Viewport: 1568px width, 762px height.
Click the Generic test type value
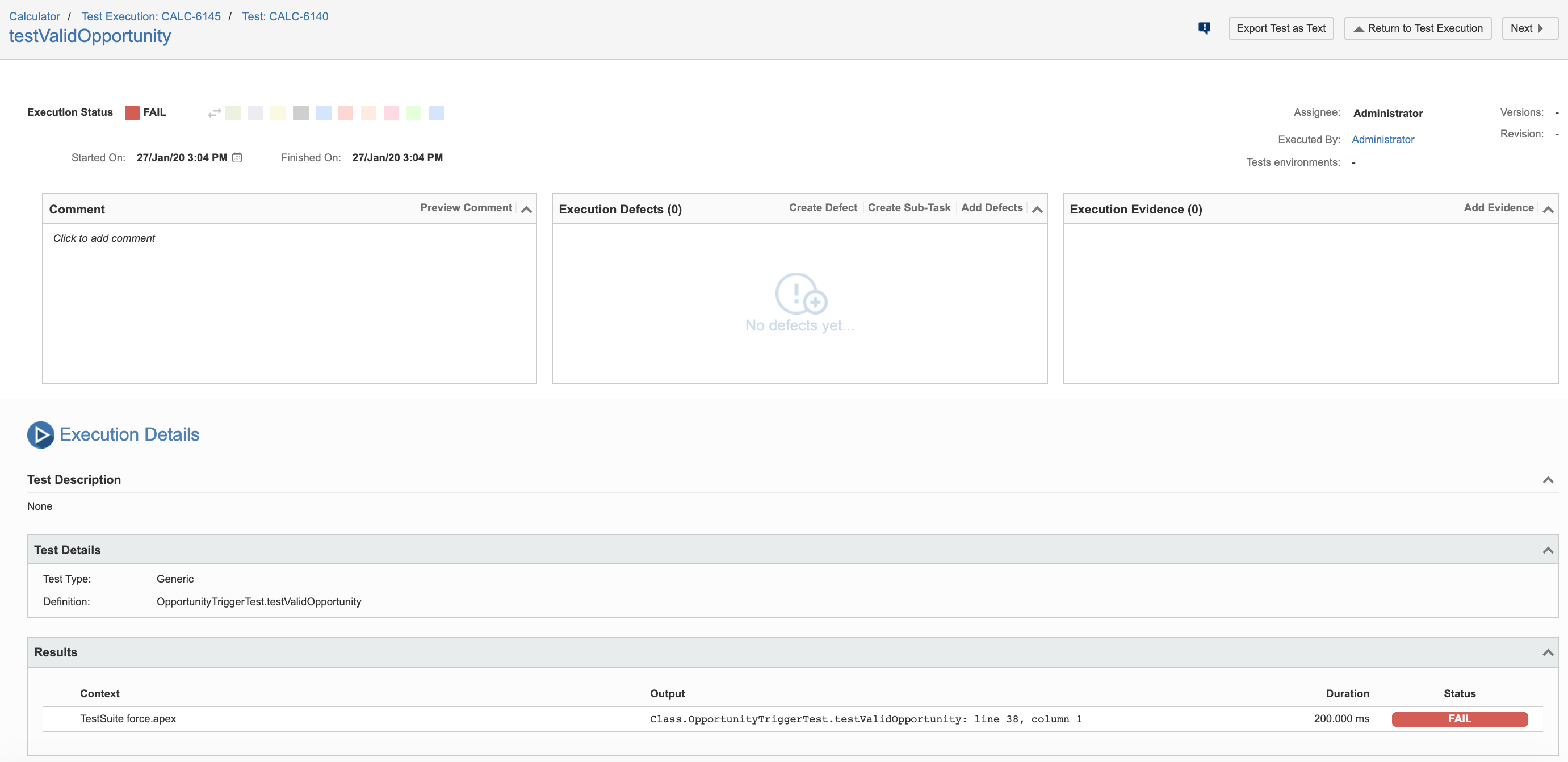point(175,579)
